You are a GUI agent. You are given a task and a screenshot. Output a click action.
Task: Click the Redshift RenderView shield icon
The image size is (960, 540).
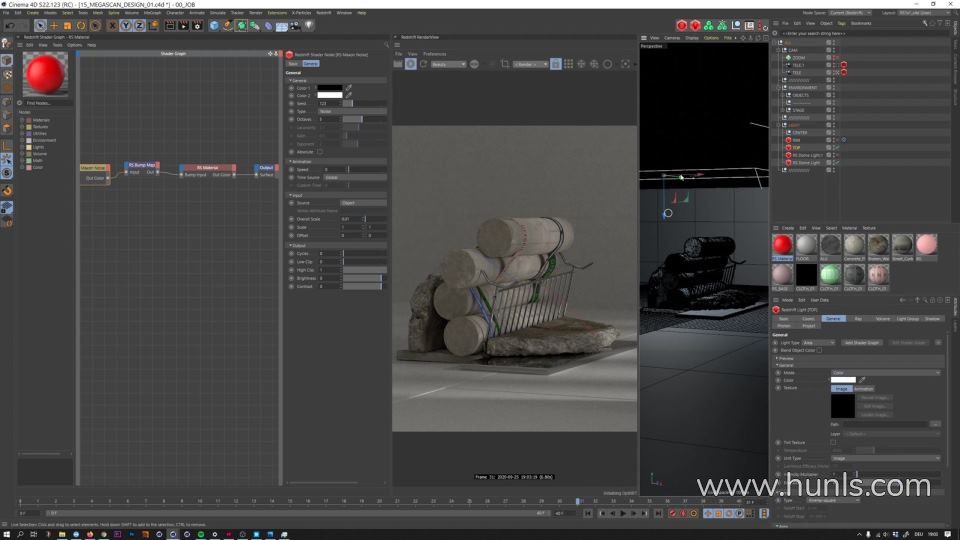pos(695,26)
